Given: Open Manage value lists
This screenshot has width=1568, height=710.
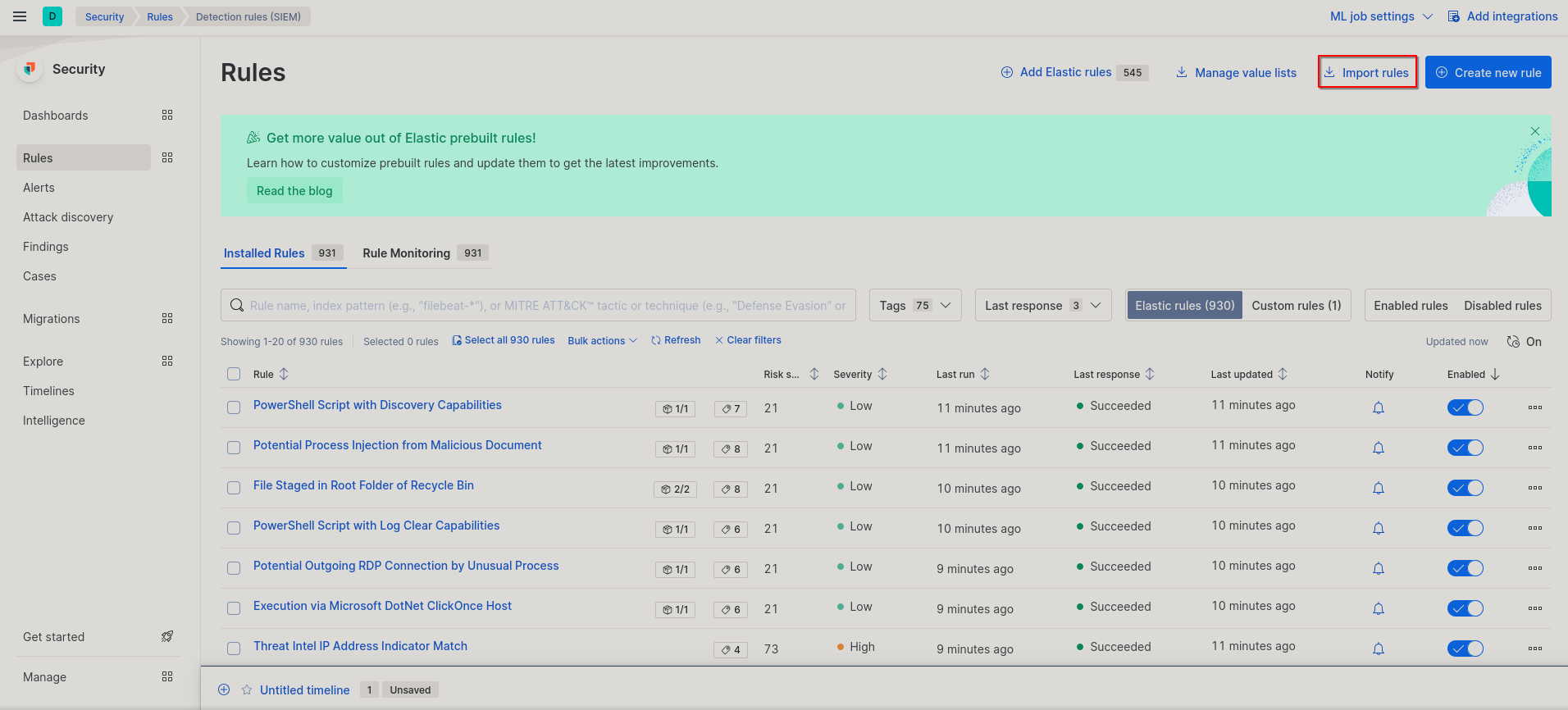Looking at the screenshot, I should coord(1237,72).
